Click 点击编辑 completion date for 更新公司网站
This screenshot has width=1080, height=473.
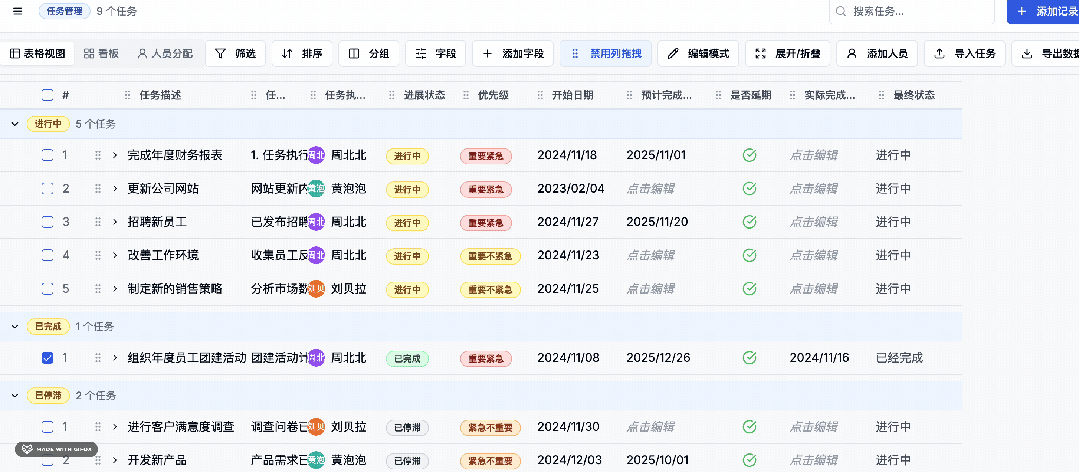(x=650, y=189)
